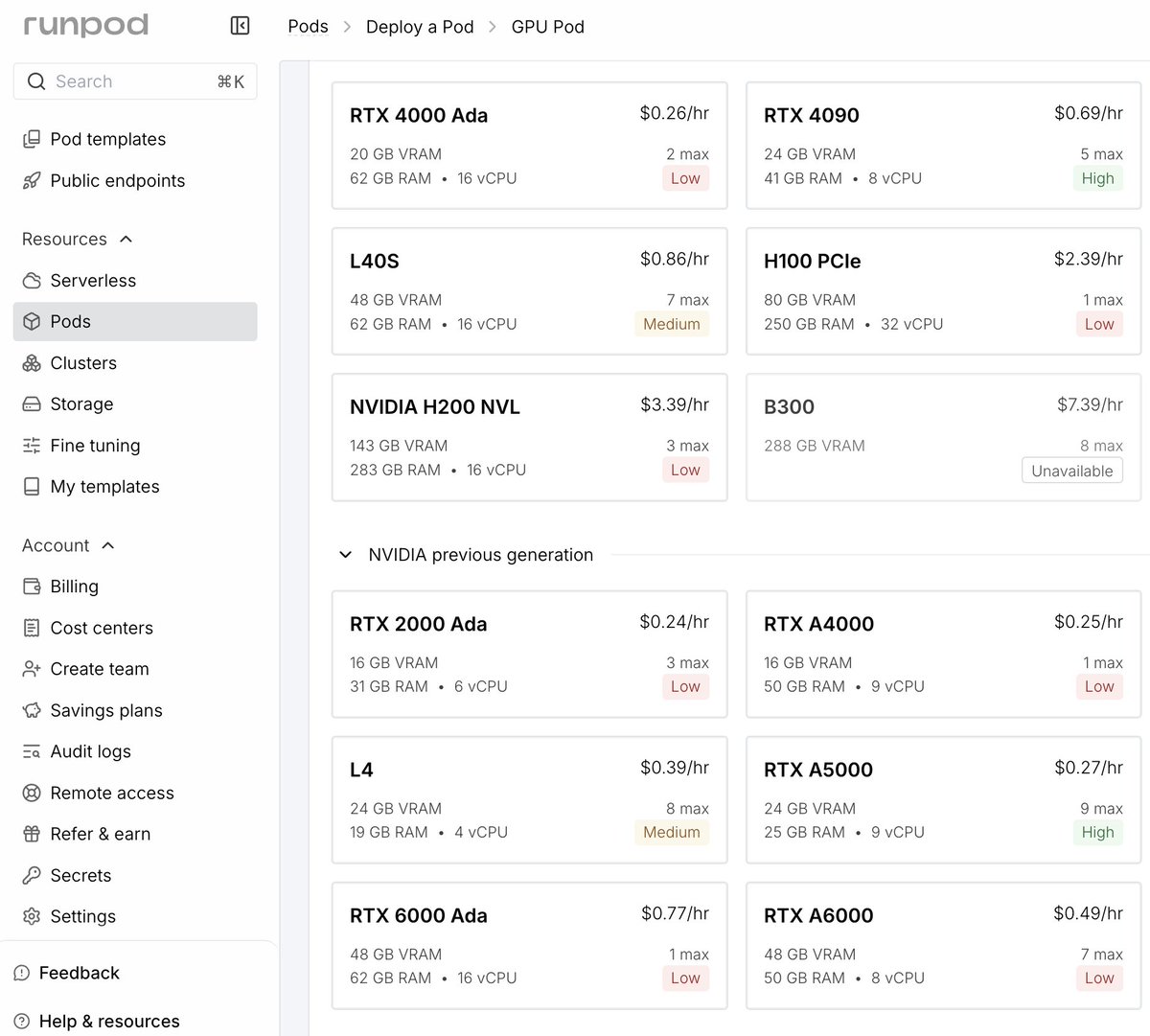Select the RTX A5000 card
This screenshot has width=1150, height=1036.
pyautogui.click(x=944, y=799)
